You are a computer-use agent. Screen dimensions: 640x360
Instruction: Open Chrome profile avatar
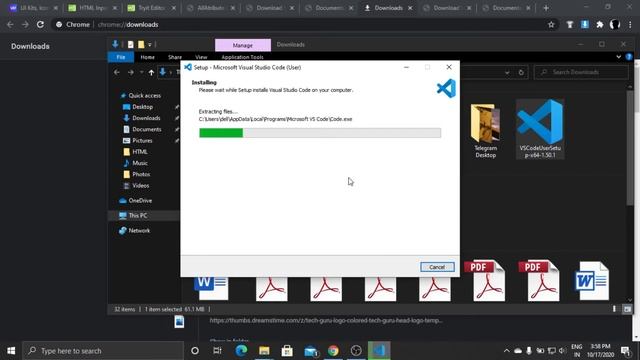615,24
